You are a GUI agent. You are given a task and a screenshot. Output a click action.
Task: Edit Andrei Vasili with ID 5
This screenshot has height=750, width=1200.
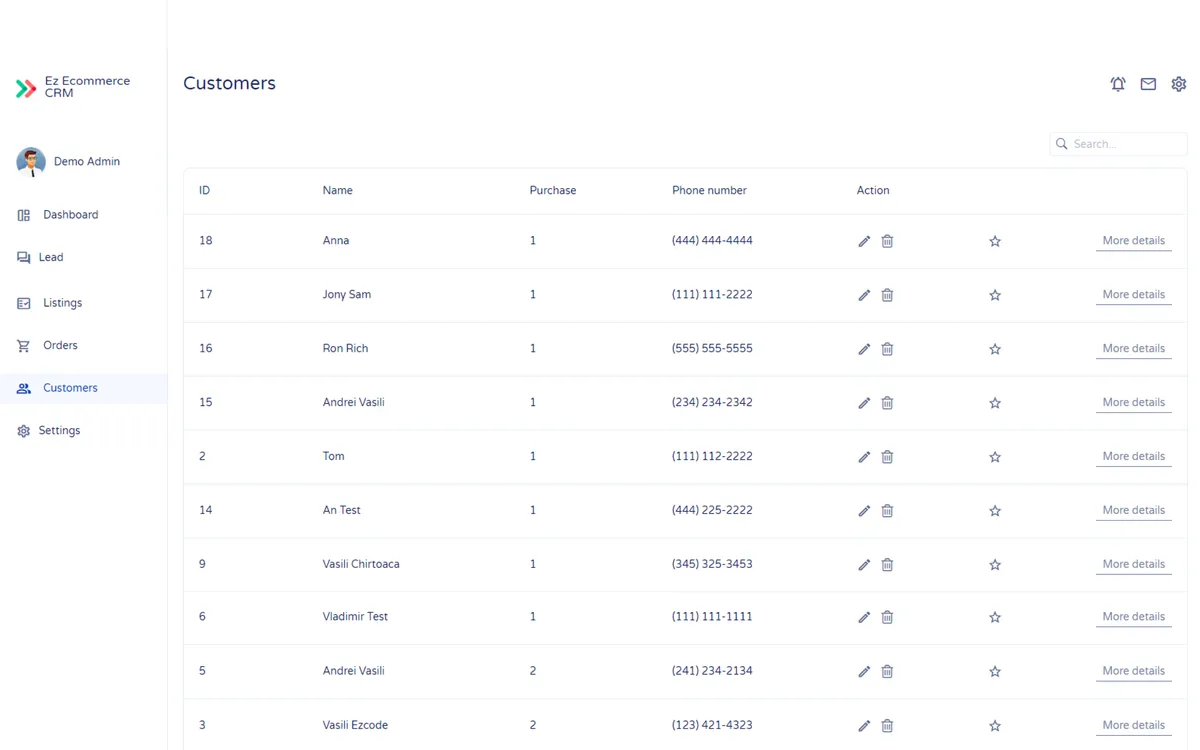(864, 671)
